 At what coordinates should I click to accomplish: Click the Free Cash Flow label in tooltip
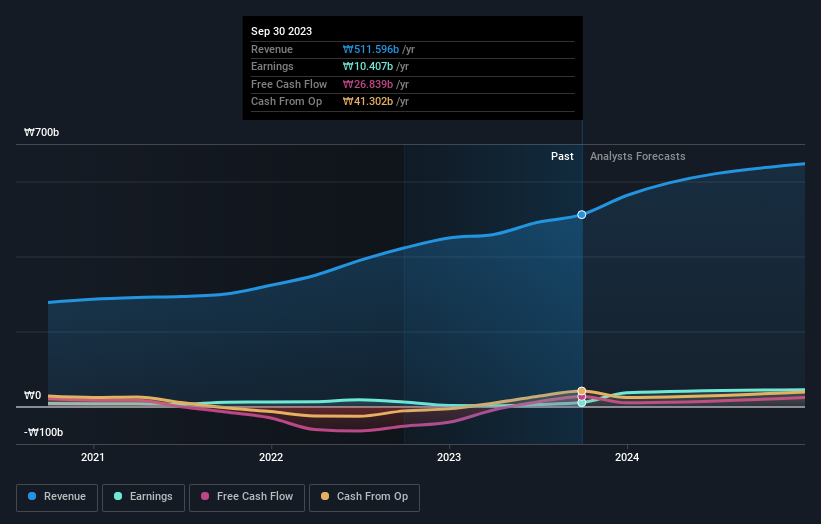point(289,84)
